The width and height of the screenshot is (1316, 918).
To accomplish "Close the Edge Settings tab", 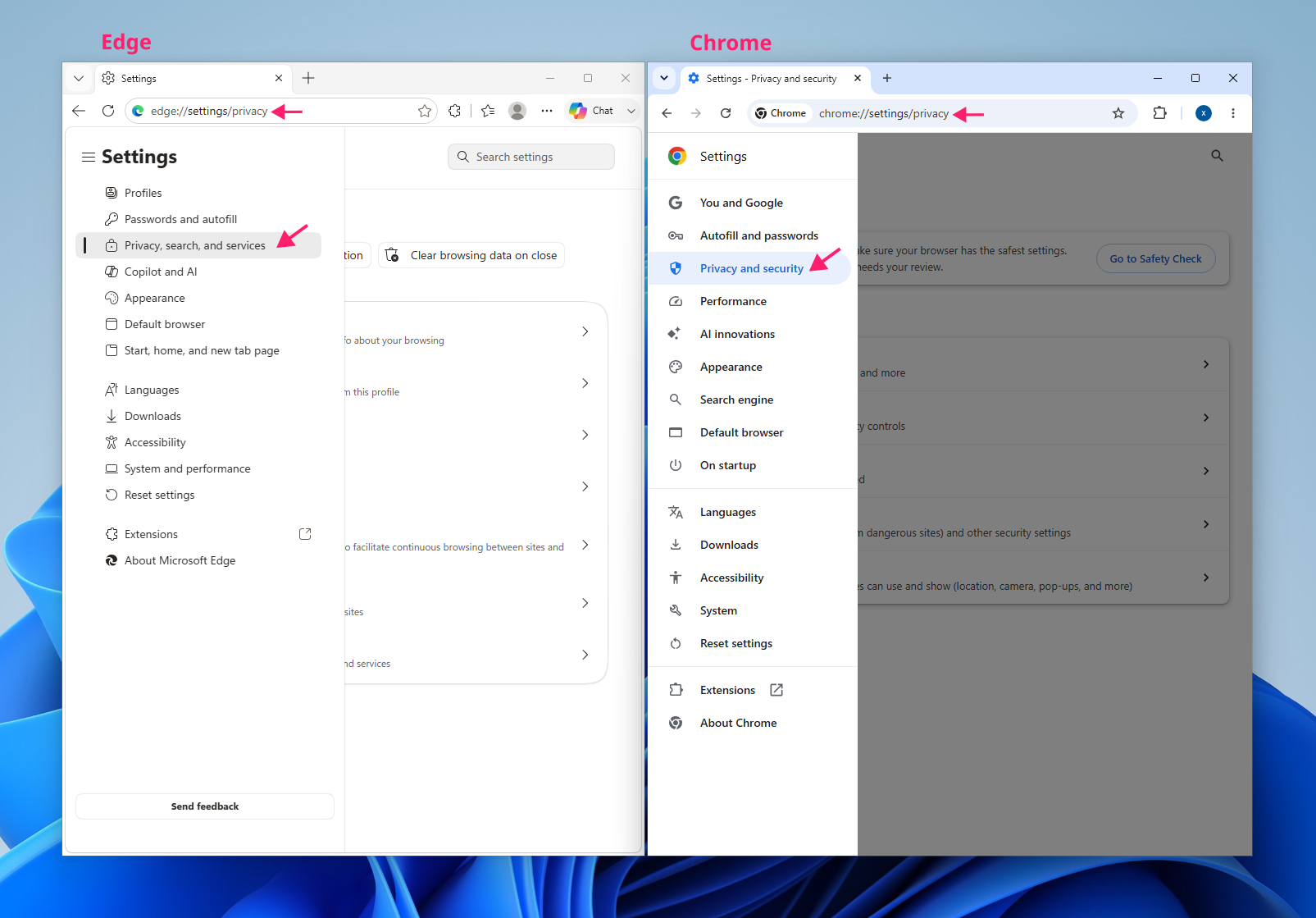I will [x=279, y=78].
